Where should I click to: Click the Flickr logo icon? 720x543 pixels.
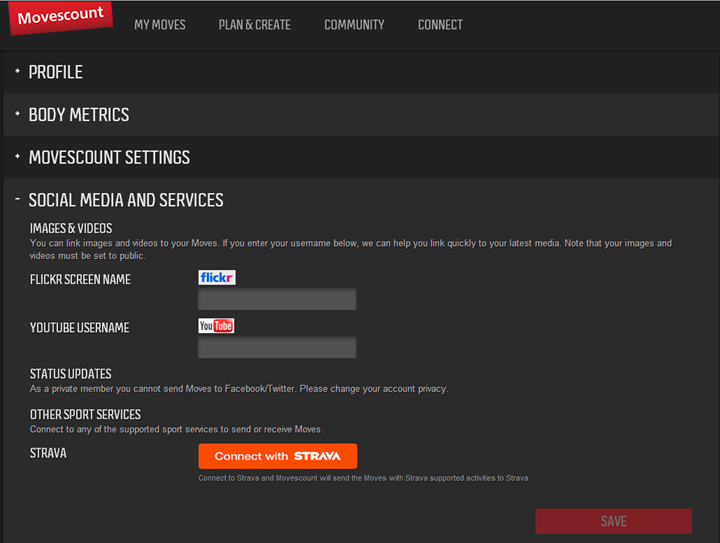click(217, 277)
